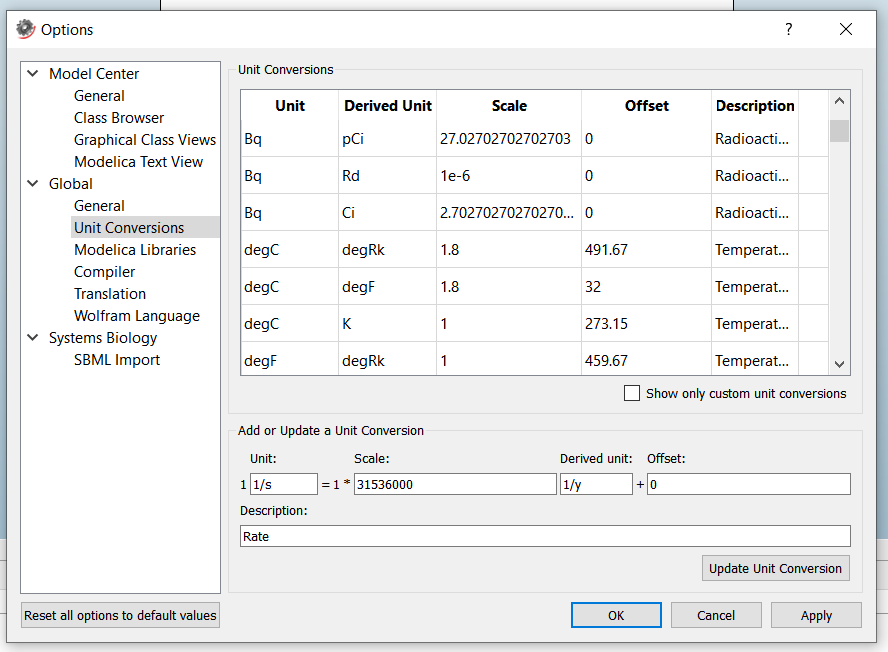Select General under Global

tap(99, 206)
